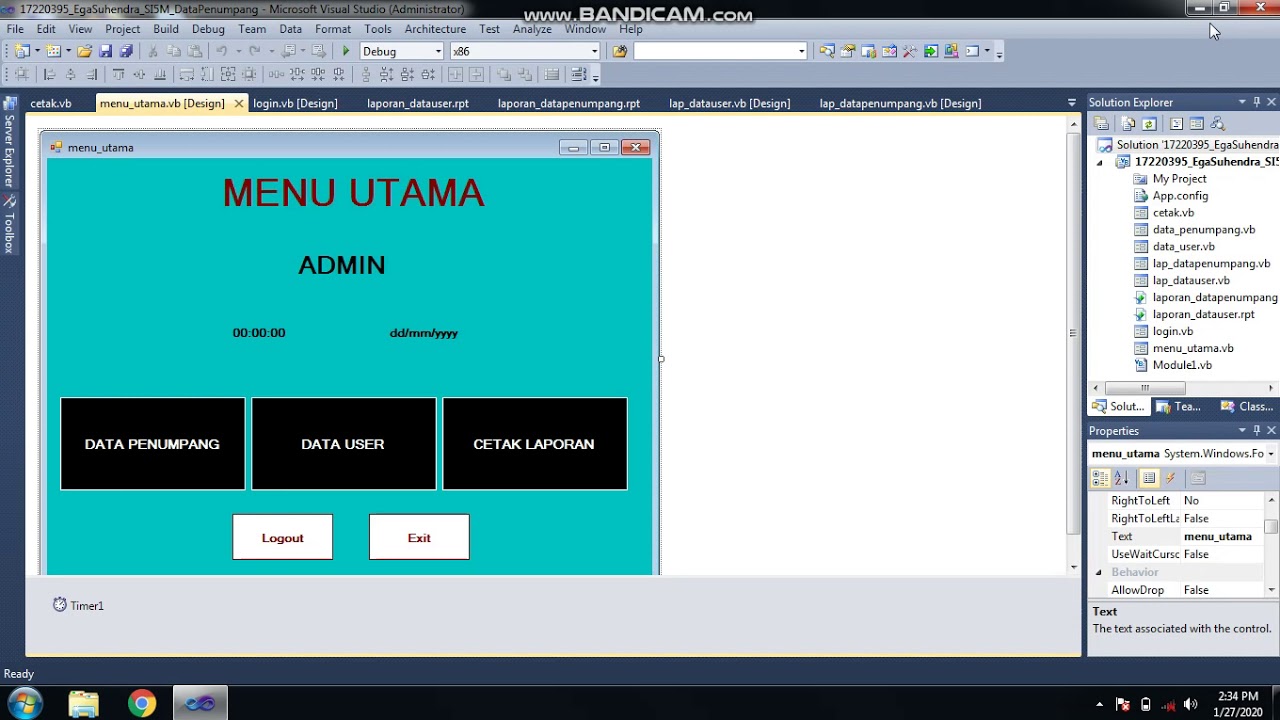Image resolution: width=1280 pixels, height=720 pixels.
Task: Click the Exit button on form
Action: tap(419, 537)
